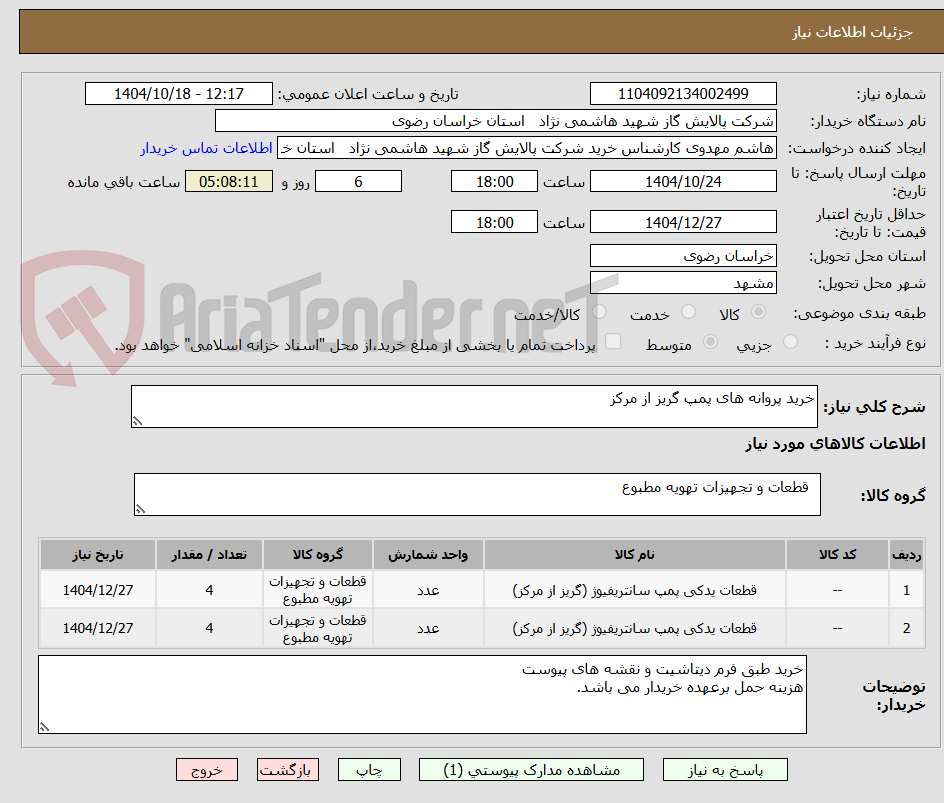Click the need date 1404/12/27 in row 2

click(x=98, y=628)
